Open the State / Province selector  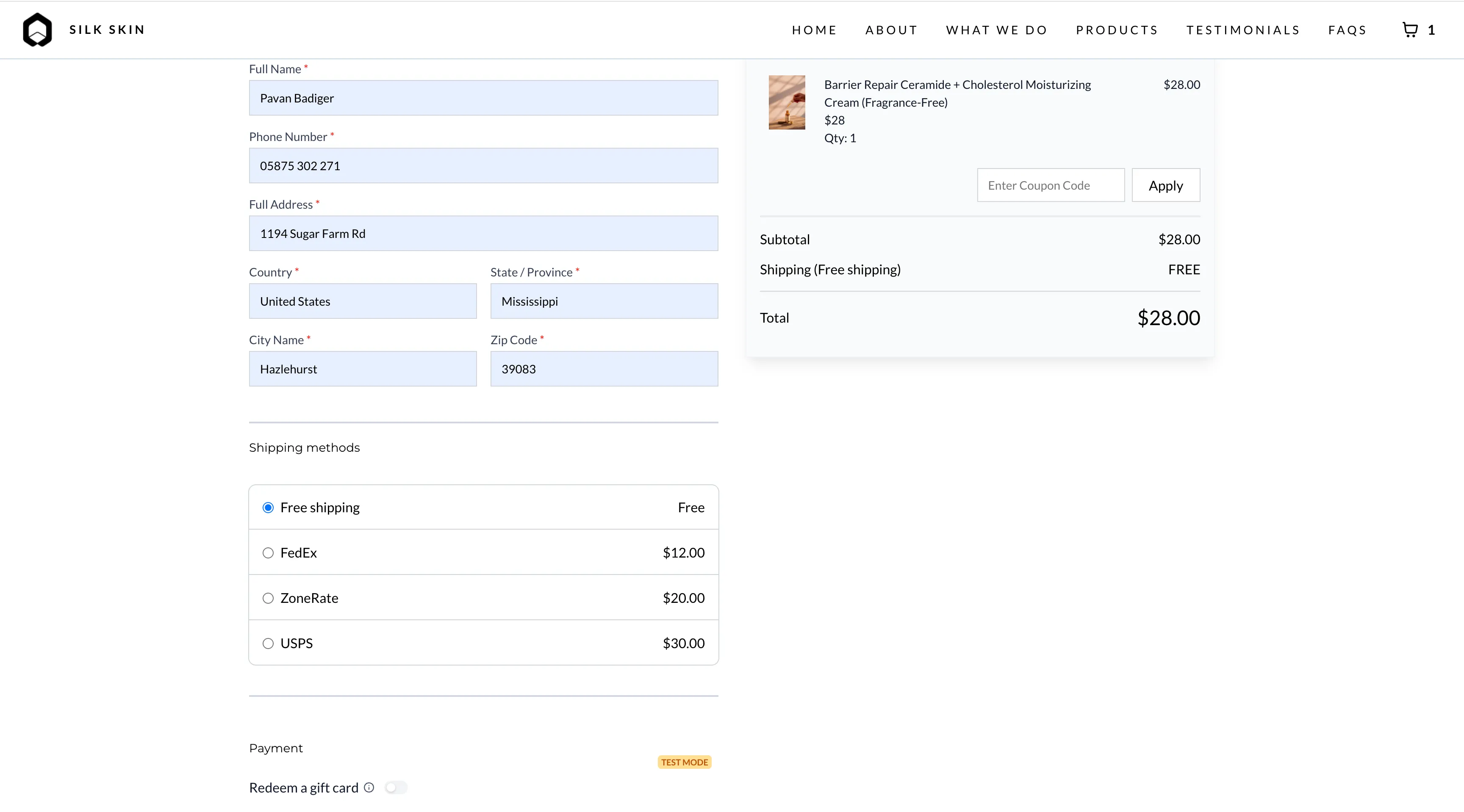click(604, 301)
